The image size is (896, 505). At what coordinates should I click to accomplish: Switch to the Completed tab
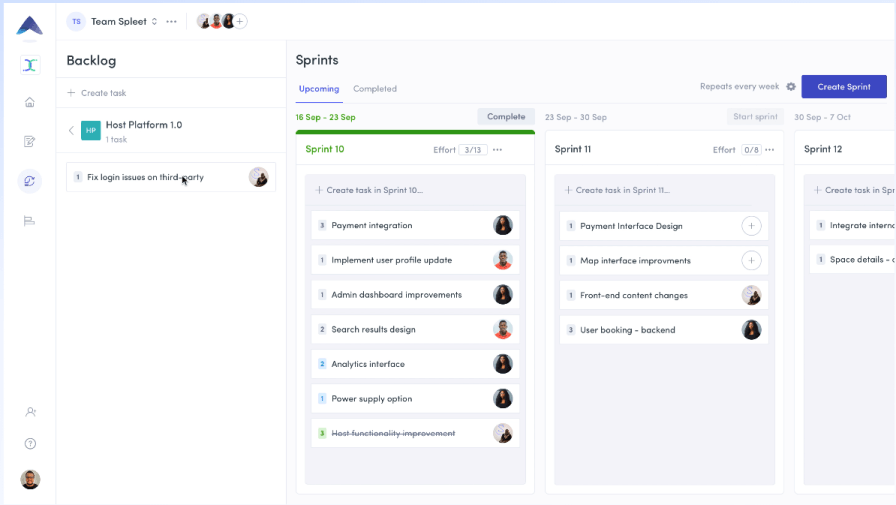tap(375, 89)
